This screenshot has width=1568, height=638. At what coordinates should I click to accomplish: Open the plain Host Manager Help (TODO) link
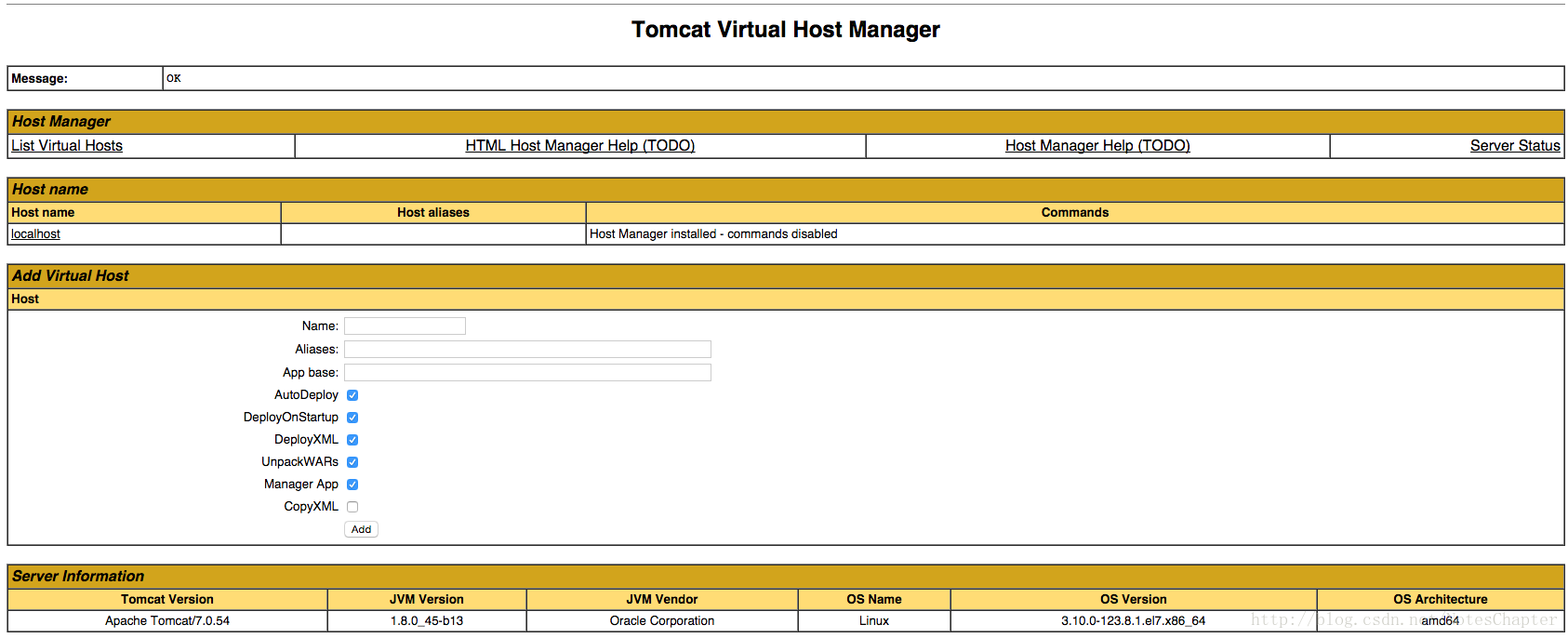pos(1097,146)
